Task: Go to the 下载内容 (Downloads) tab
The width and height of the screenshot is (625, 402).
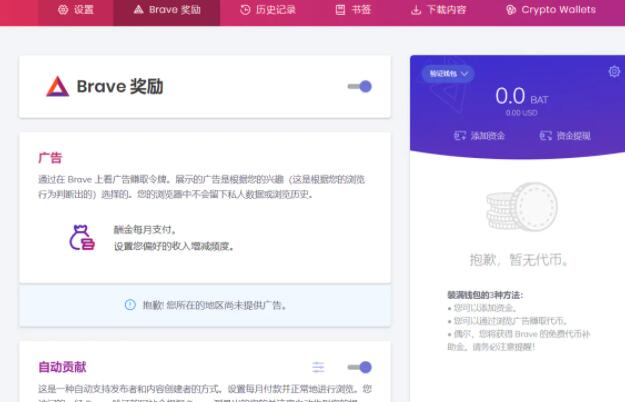Action: (x=438, y=10)
